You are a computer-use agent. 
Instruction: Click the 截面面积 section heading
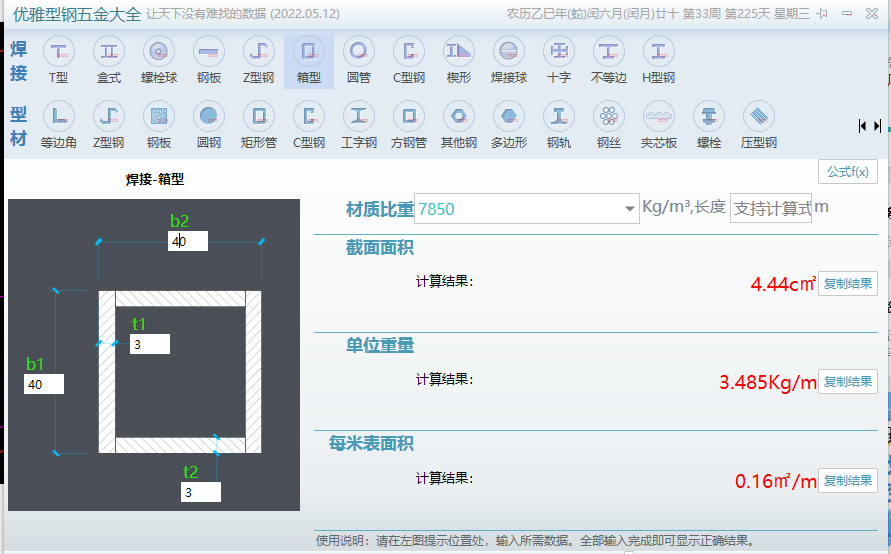380,248
